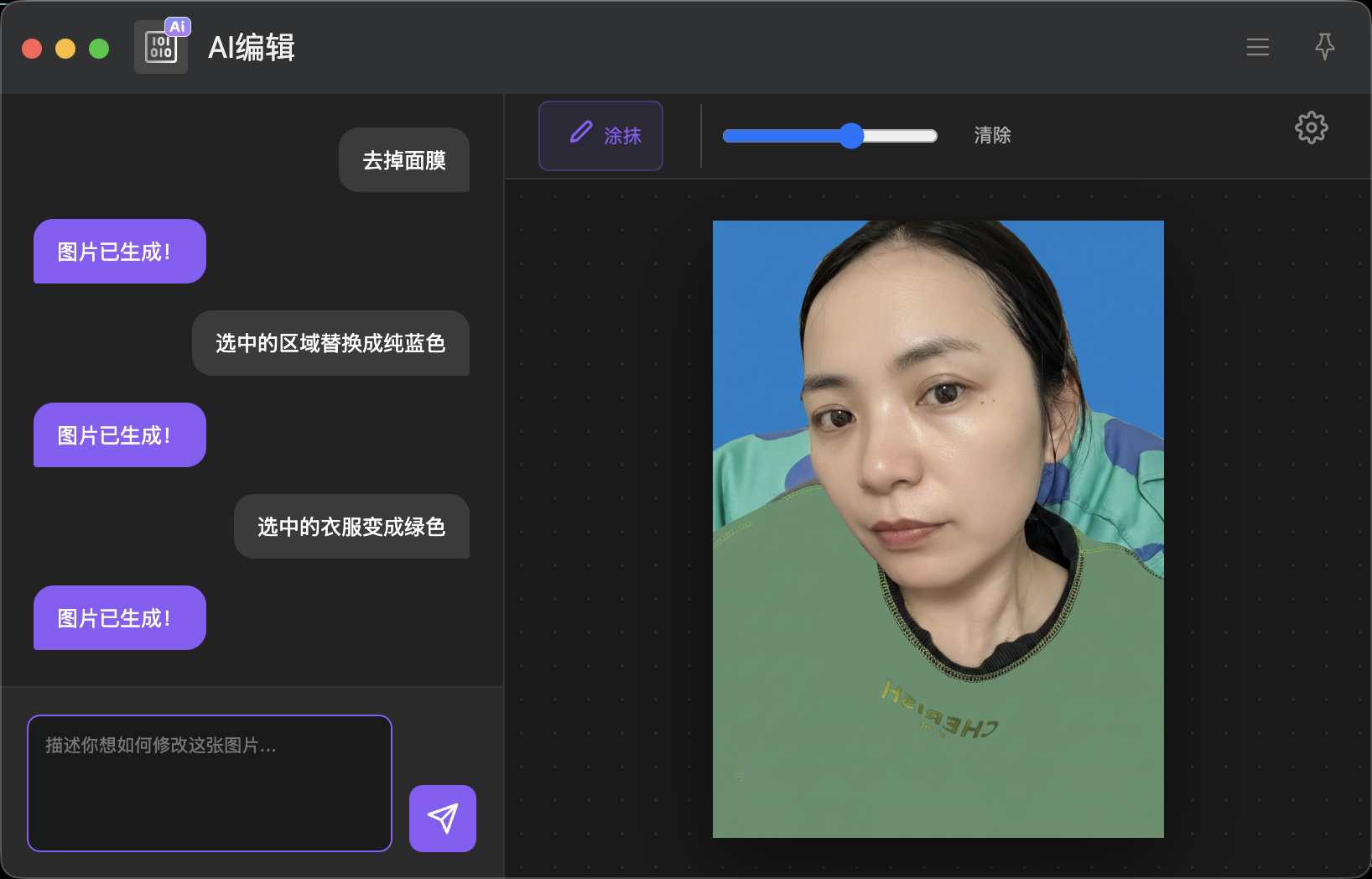Open the hamburger menu in title bar
The height and width of the screenshot is (879, 1372).
(x=1257, y=48)
